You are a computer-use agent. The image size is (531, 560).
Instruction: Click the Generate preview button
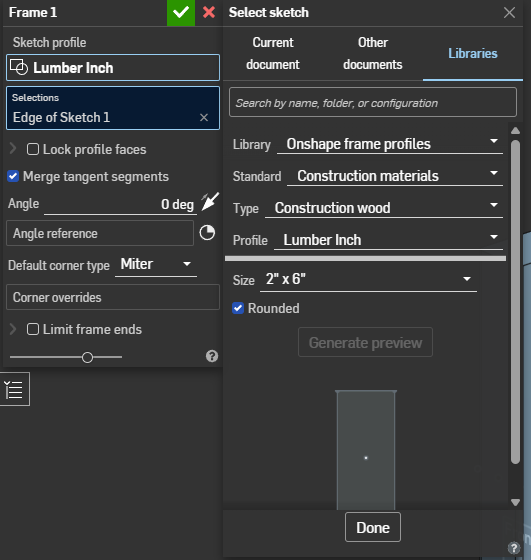click(x=365, y=342)
